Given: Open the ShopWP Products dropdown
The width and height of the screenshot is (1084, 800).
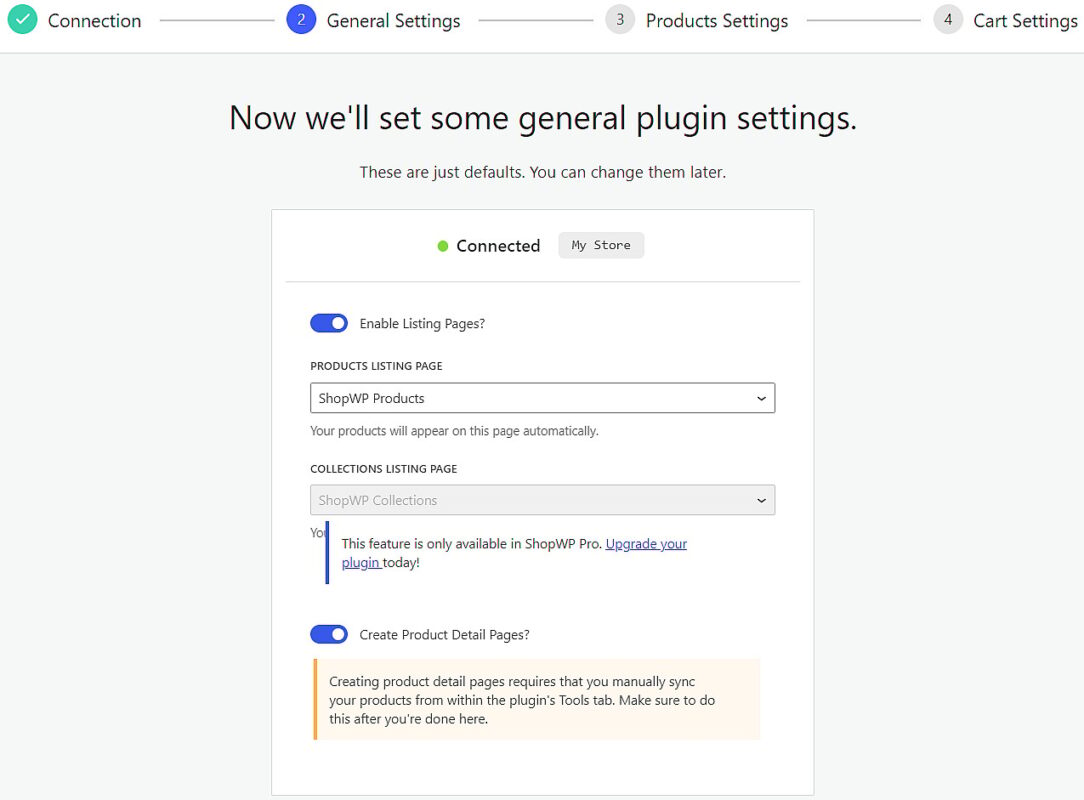Looking at the screenshot, I should point(543,398).
